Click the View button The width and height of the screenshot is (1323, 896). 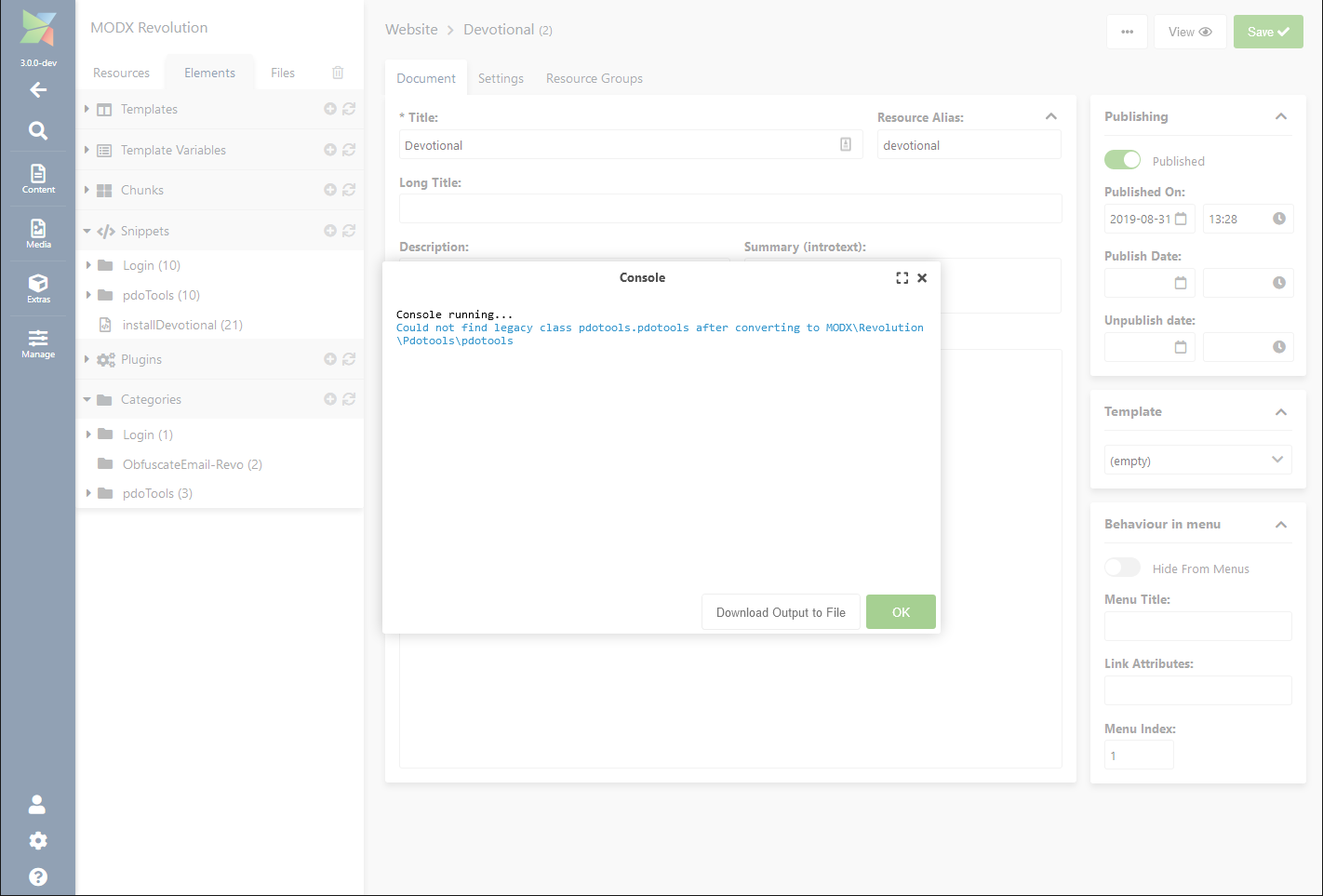(x=1190, y=32)
